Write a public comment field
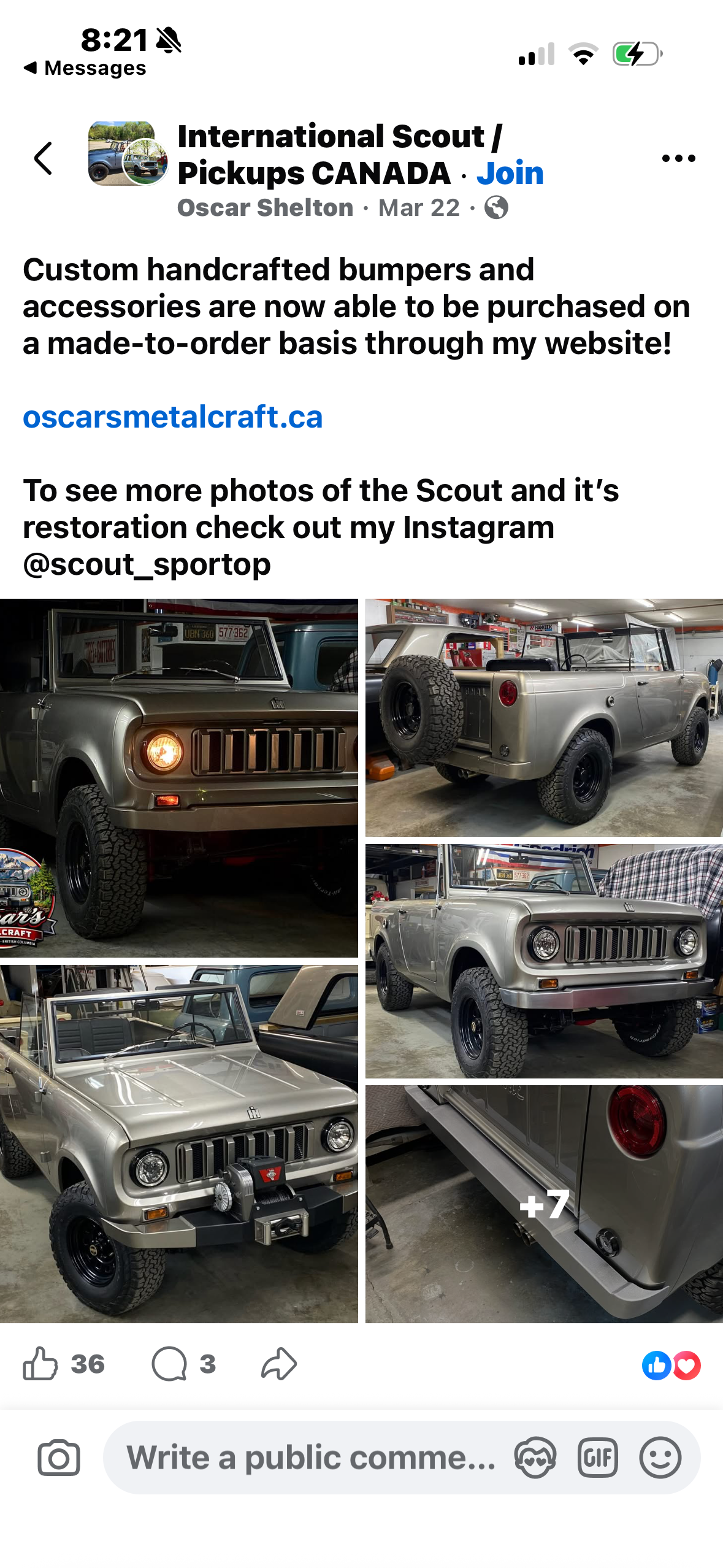723x1568 pixels. 402,1458
